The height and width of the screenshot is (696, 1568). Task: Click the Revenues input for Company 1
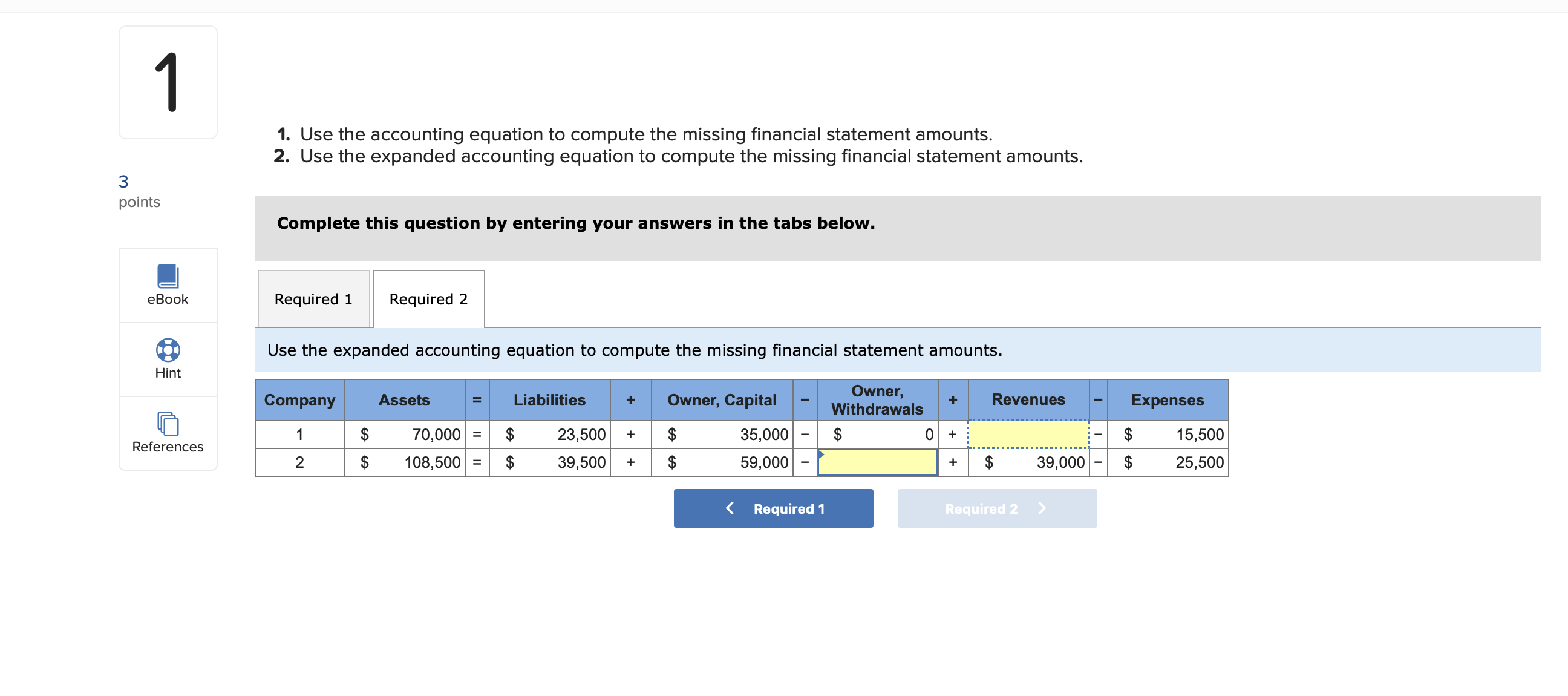[x=1028, y=434]
